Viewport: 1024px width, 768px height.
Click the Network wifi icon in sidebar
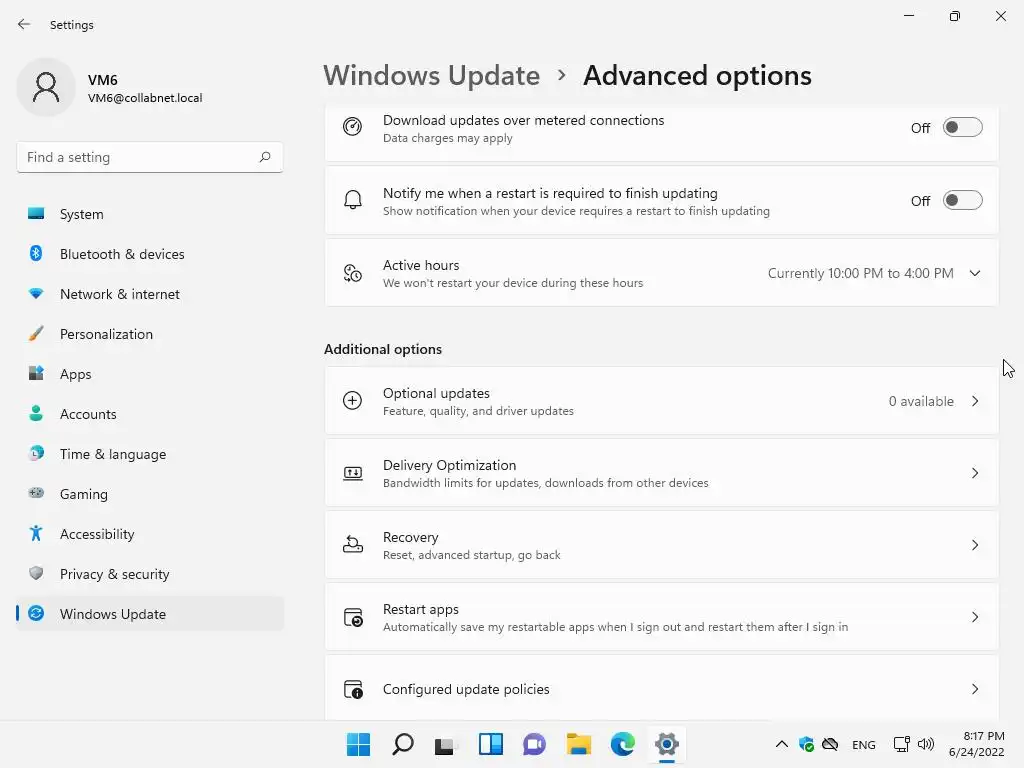coord(36,294)
